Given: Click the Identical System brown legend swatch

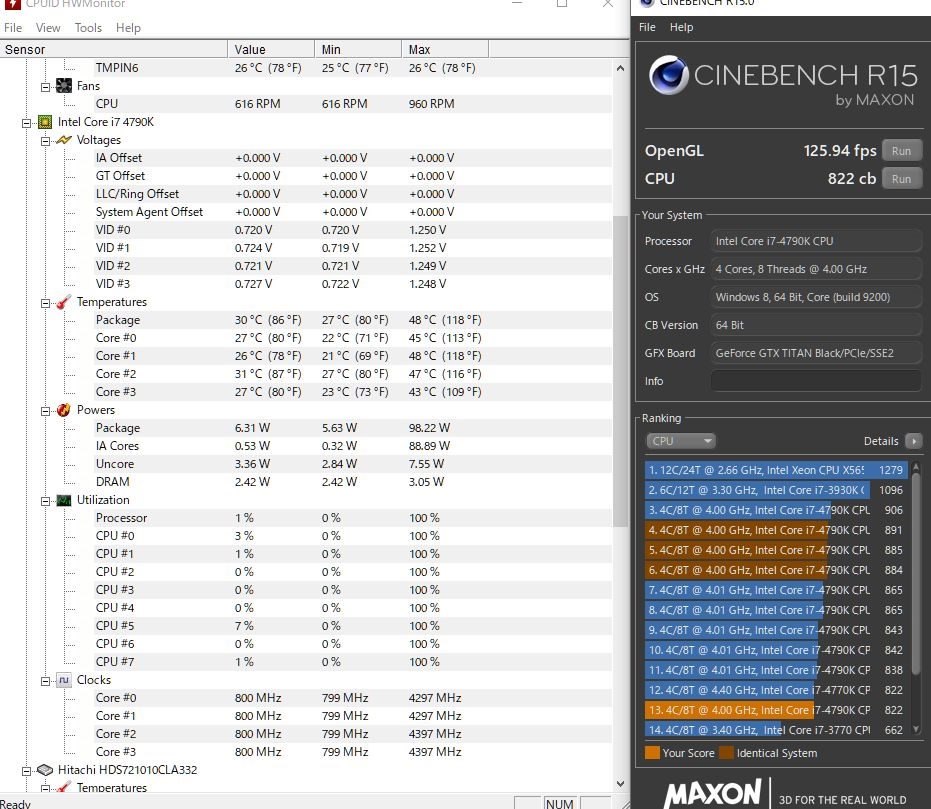Looking at the screenshot, I should coord(726,753).
